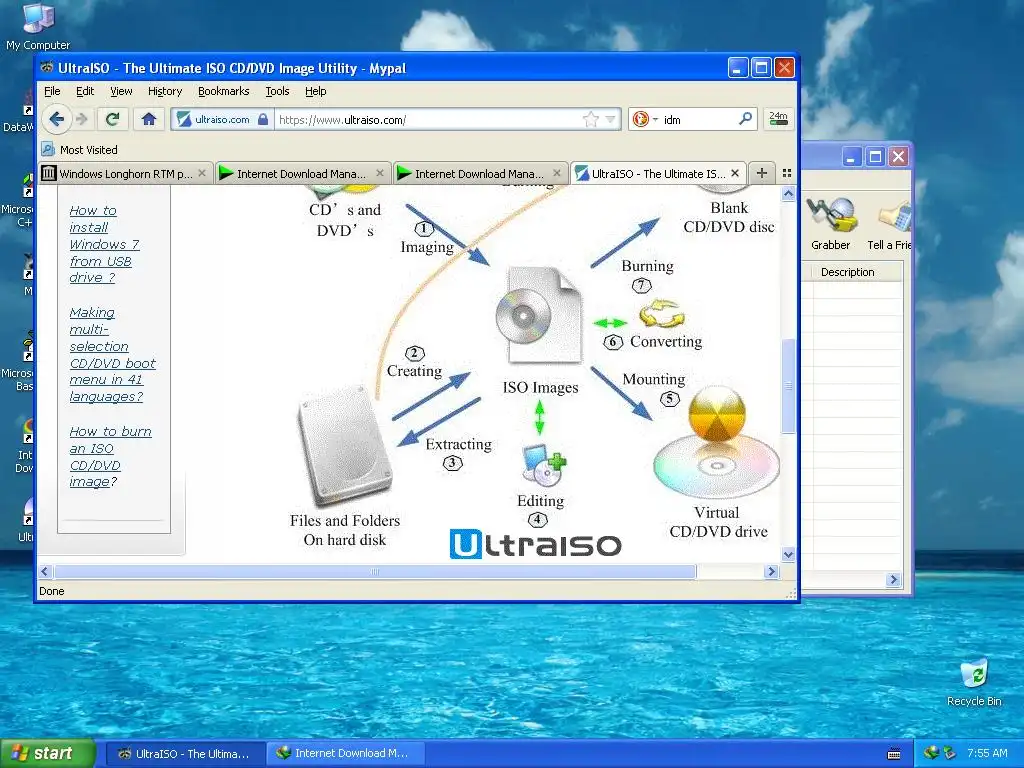This screenshot has height=768, width=1024.
Task: Click the magnifier search icon
Action: [745, 119]
